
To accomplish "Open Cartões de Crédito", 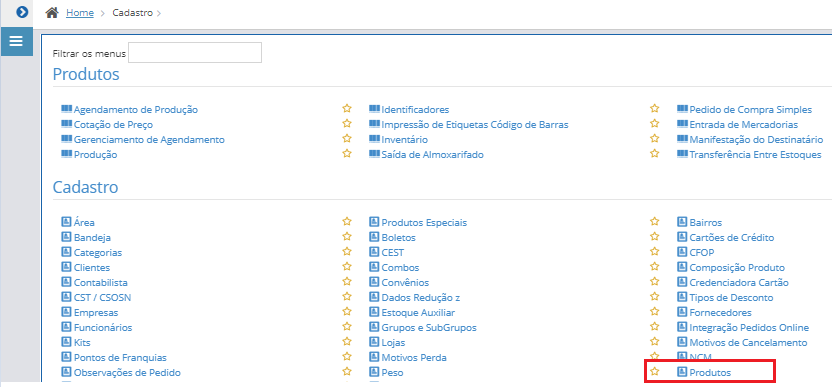I will [x=732, y=237].
